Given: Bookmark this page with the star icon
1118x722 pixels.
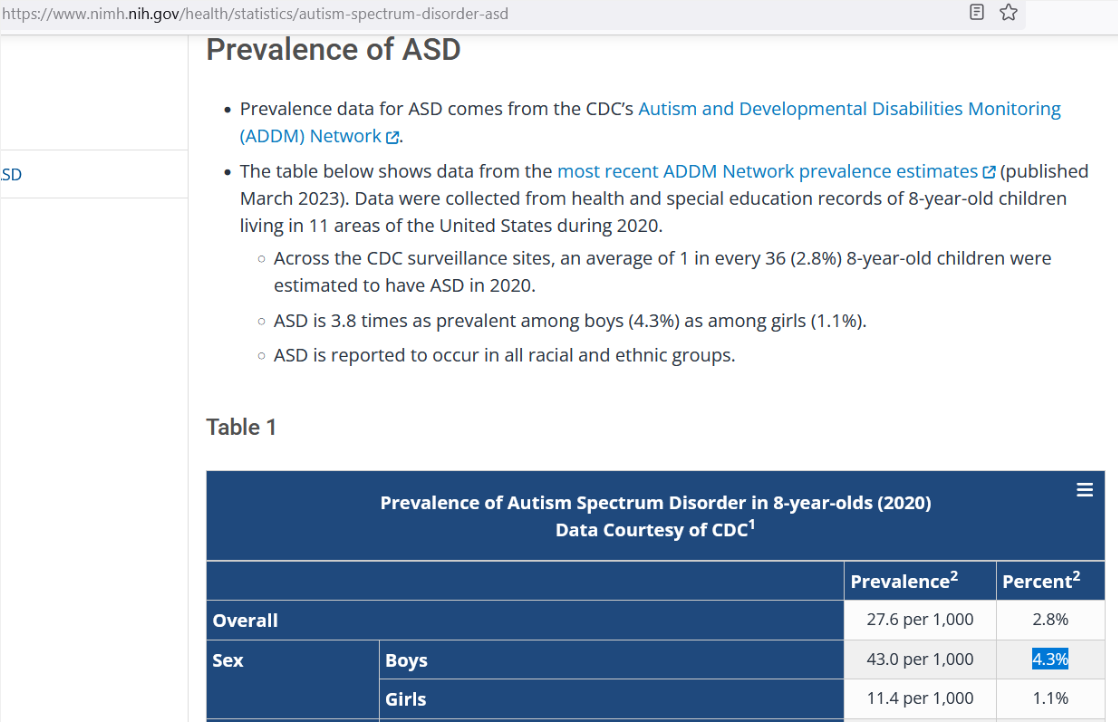Looking at the screenshot, I should (1008, 12).
